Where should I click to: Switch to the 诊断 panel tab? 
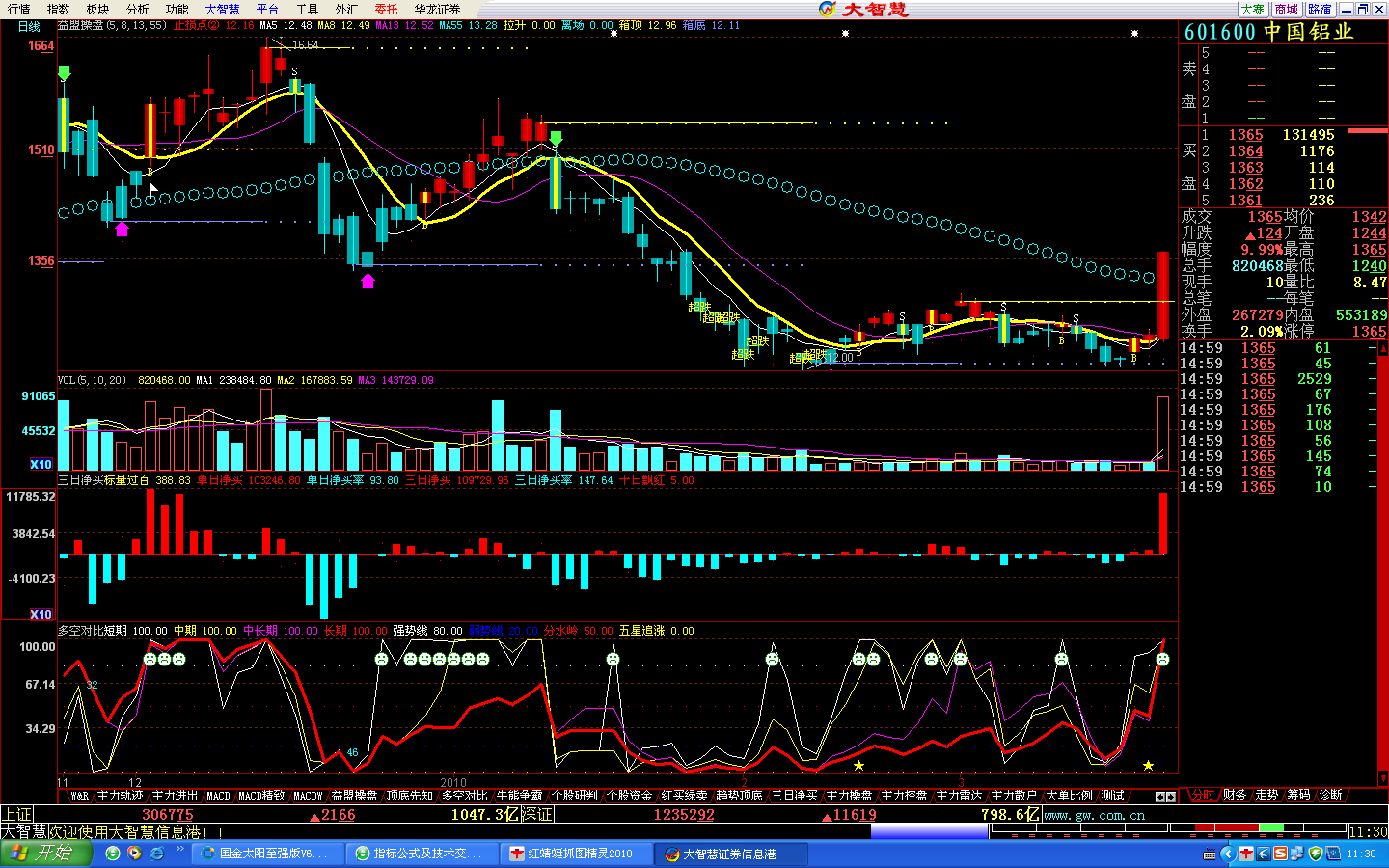point(1330,795)
